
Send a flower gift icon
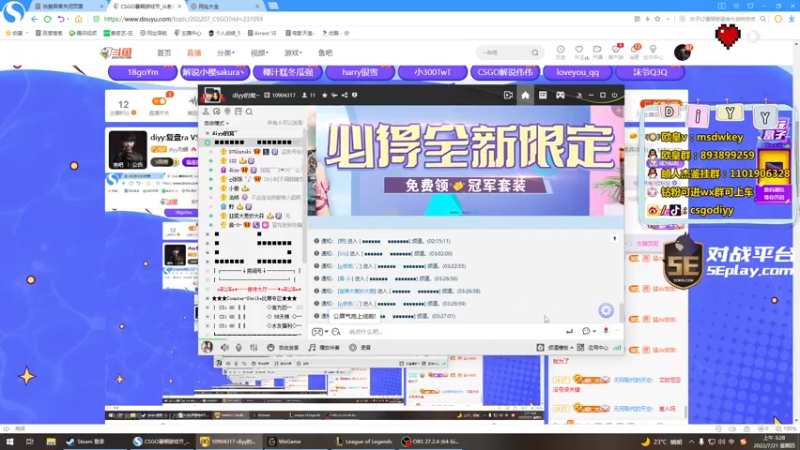[606, 331]
